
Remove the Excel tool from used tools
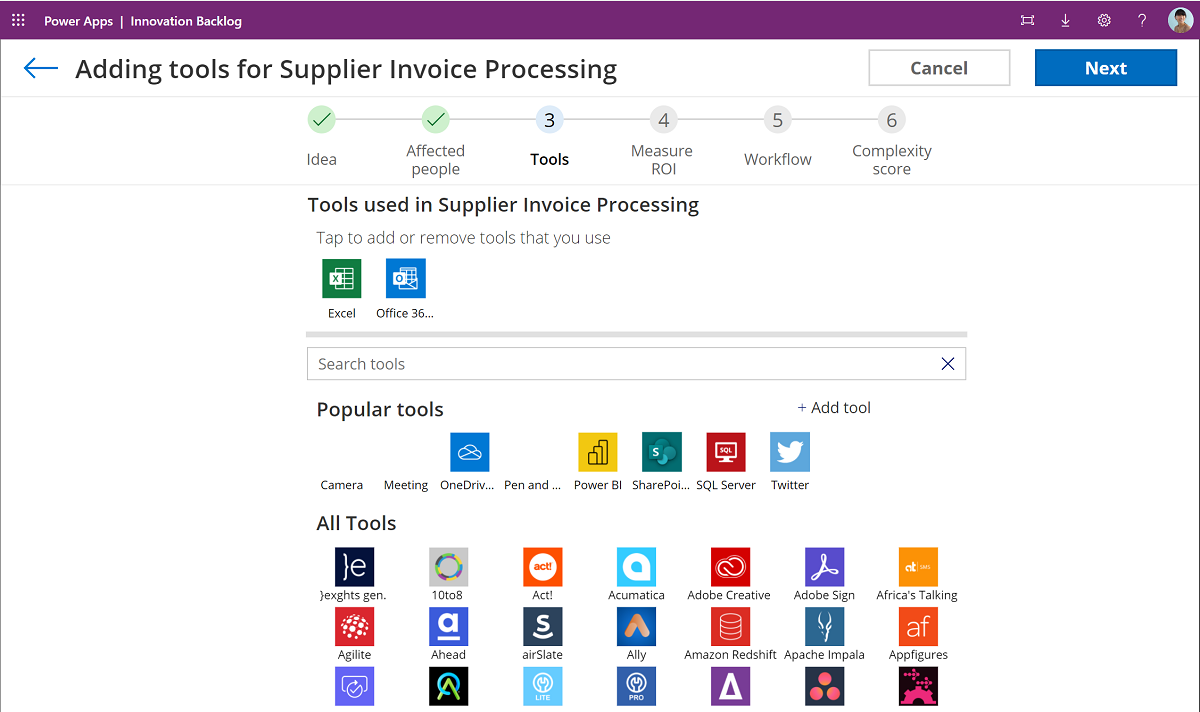[x=342, y=278]
